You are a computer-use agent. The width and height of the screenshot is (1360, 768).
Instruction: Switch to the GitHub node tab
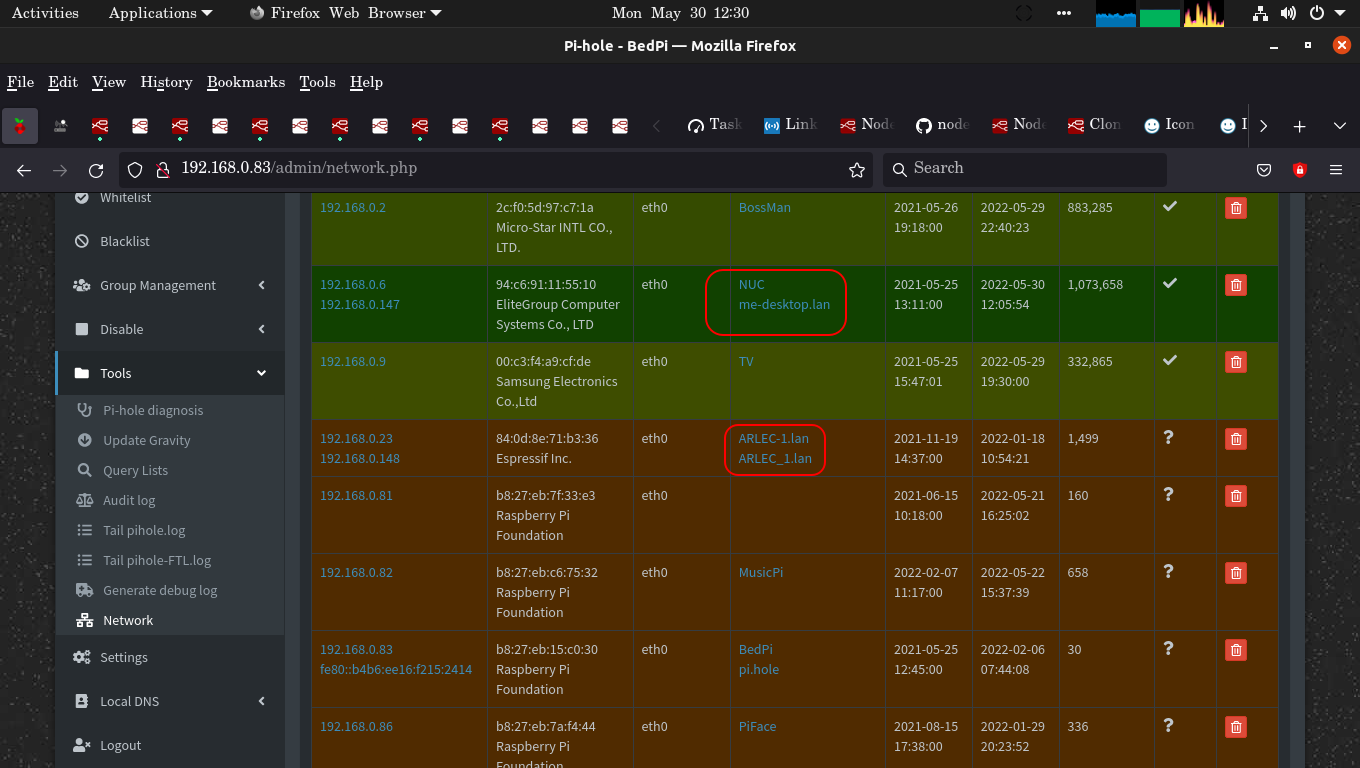tap(942, 125)
